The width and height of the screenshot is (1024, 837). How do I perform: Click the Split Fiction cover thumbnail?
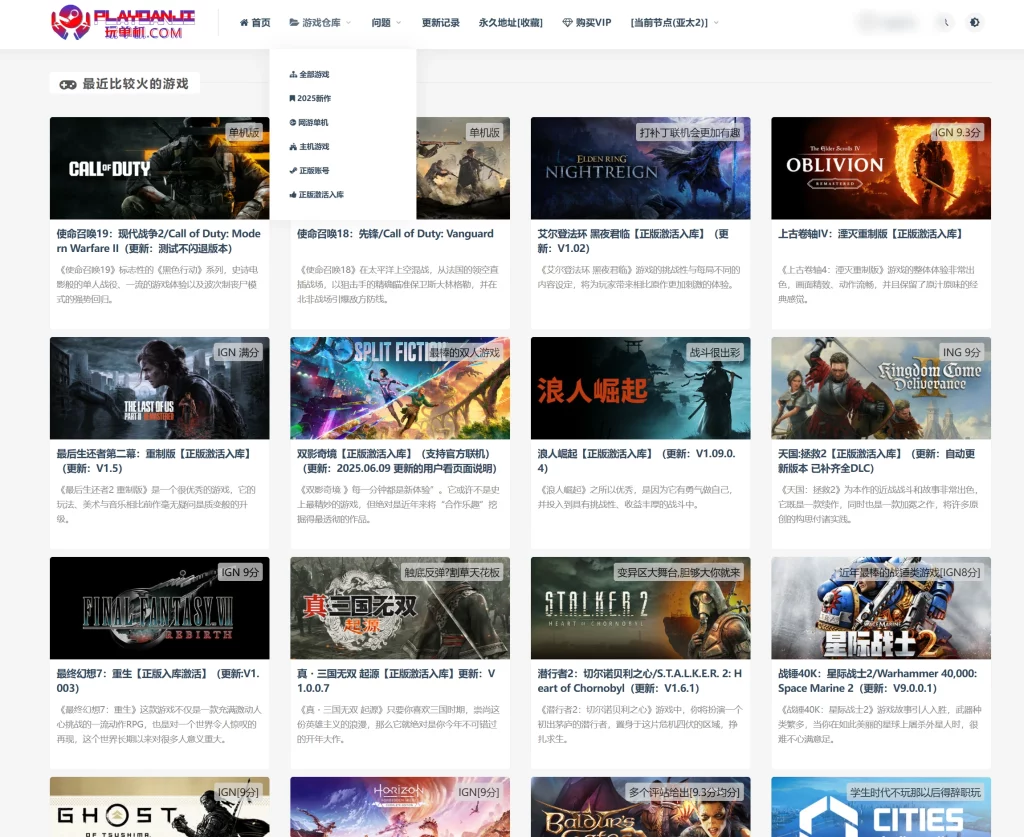click(400, 388)
